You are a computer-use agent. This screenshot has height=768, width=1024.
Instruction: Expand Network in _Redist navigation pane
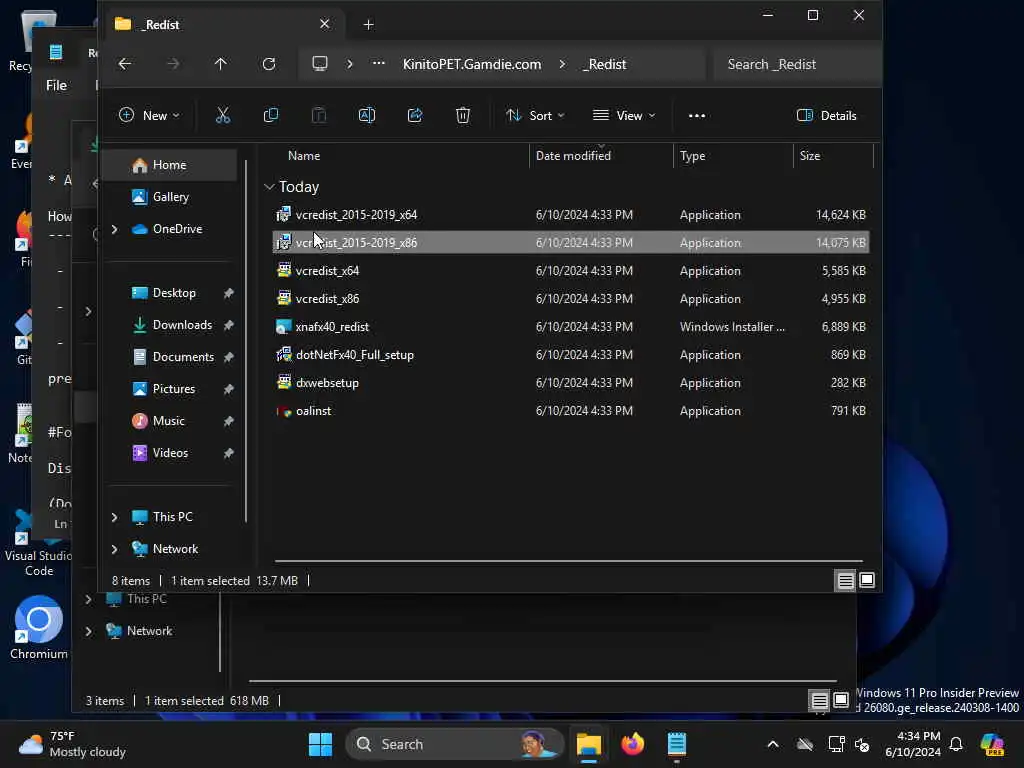point(115,549)
